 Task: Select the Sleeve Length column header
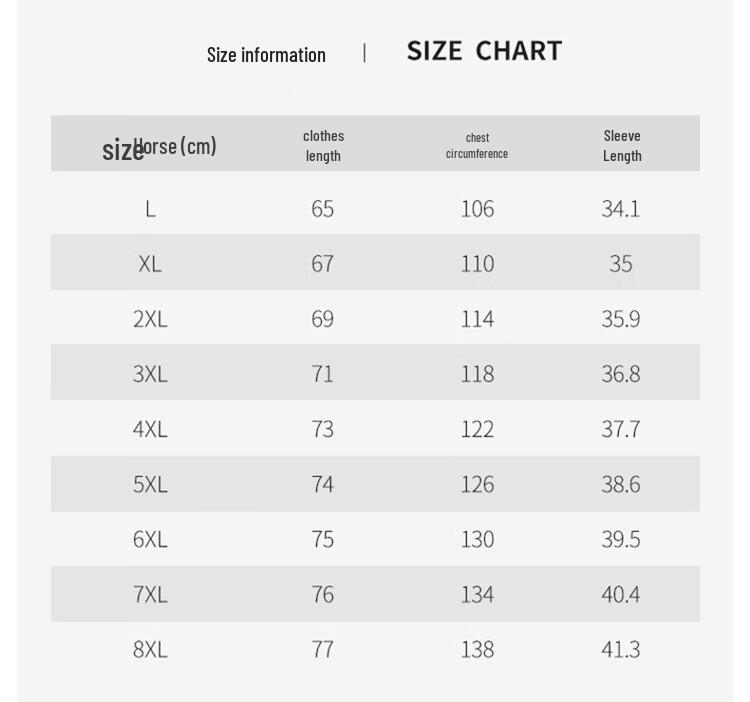(x=622, y=145)
